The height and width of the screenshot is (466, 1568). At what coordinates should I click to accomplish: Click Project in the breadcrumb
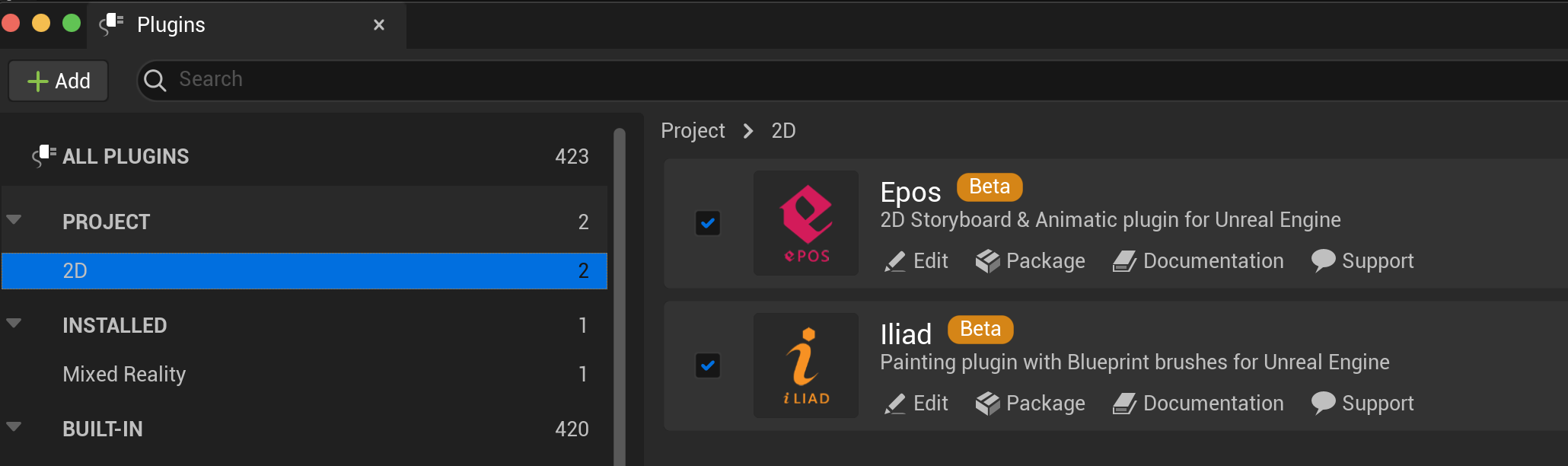pyautogui.click(x=693, y=131)
